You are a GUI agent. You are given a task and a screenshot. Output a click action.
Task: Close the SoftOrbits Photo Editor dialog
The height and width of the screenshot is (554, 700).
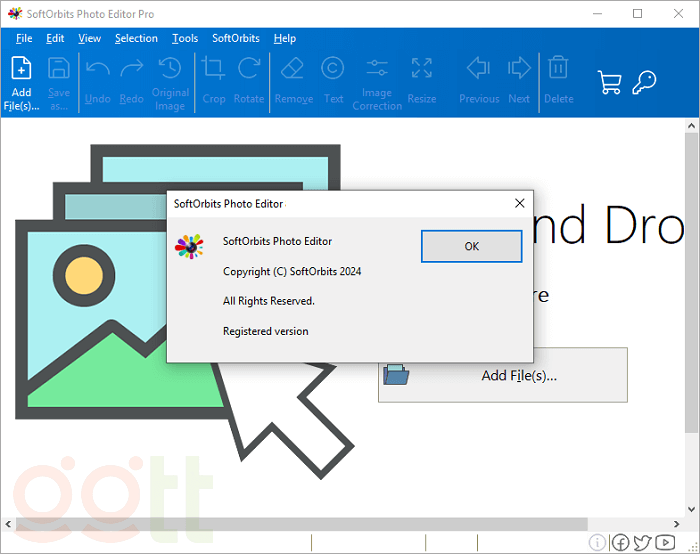[x=519, y=203]
